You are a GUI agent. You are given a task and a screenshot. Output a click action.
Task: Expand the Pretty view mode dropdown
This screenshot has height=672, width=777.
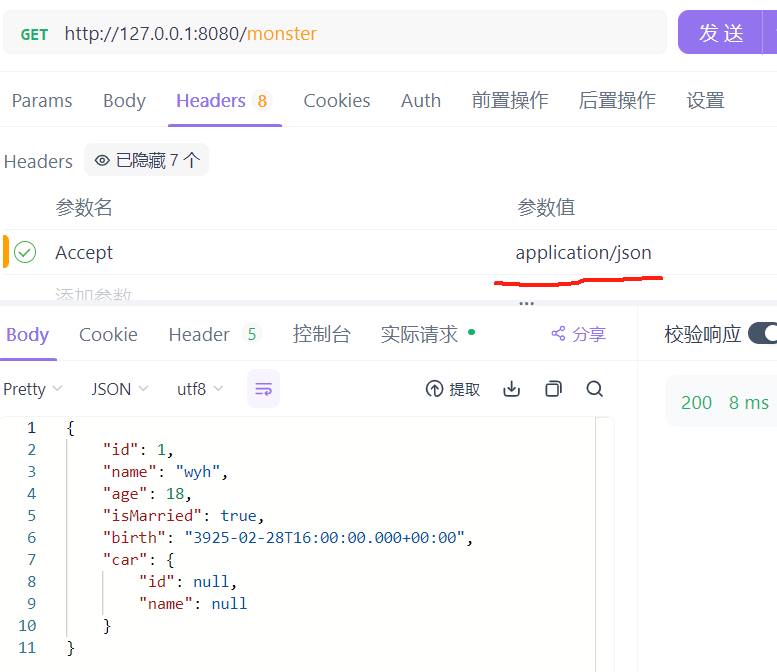33,389
